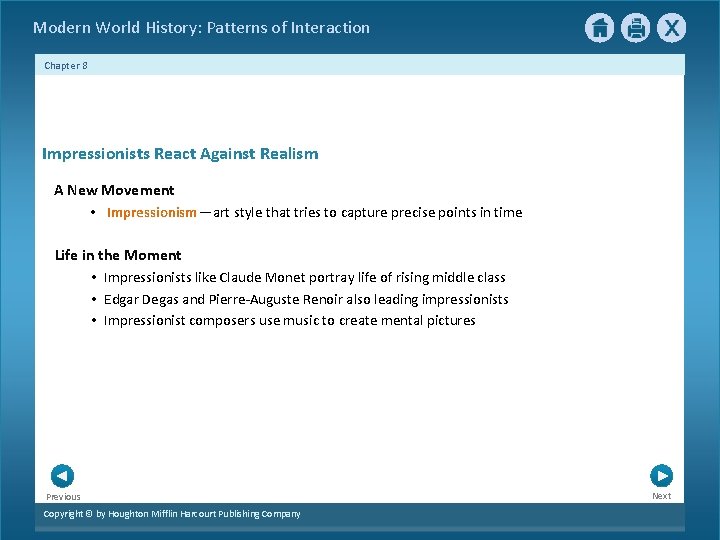Click the Next label
Image resolution: width=720 pixels, height=540 pixels.
coord(662,496)
